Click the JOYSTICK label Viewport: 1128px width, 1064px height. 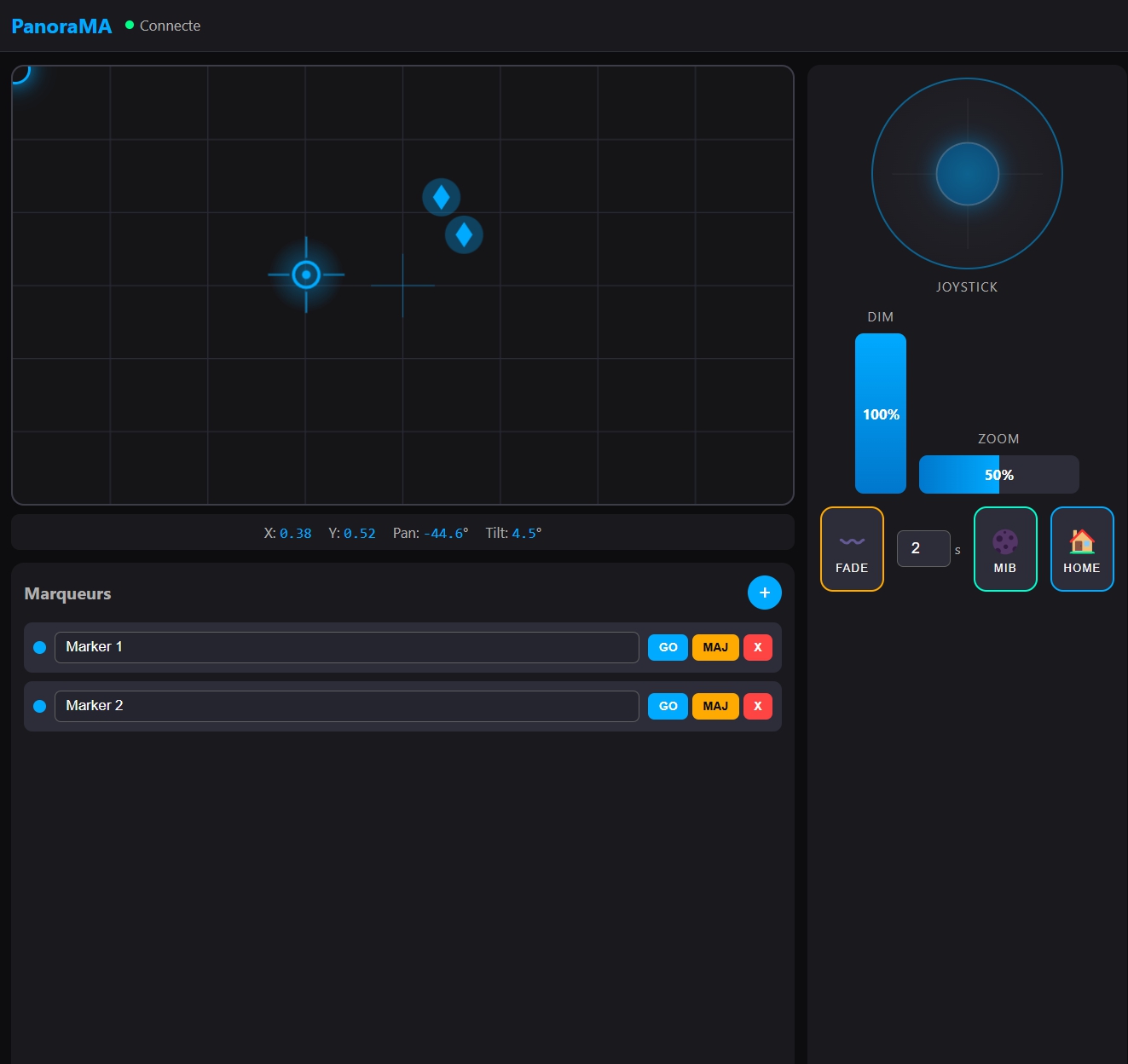point(967,287)
